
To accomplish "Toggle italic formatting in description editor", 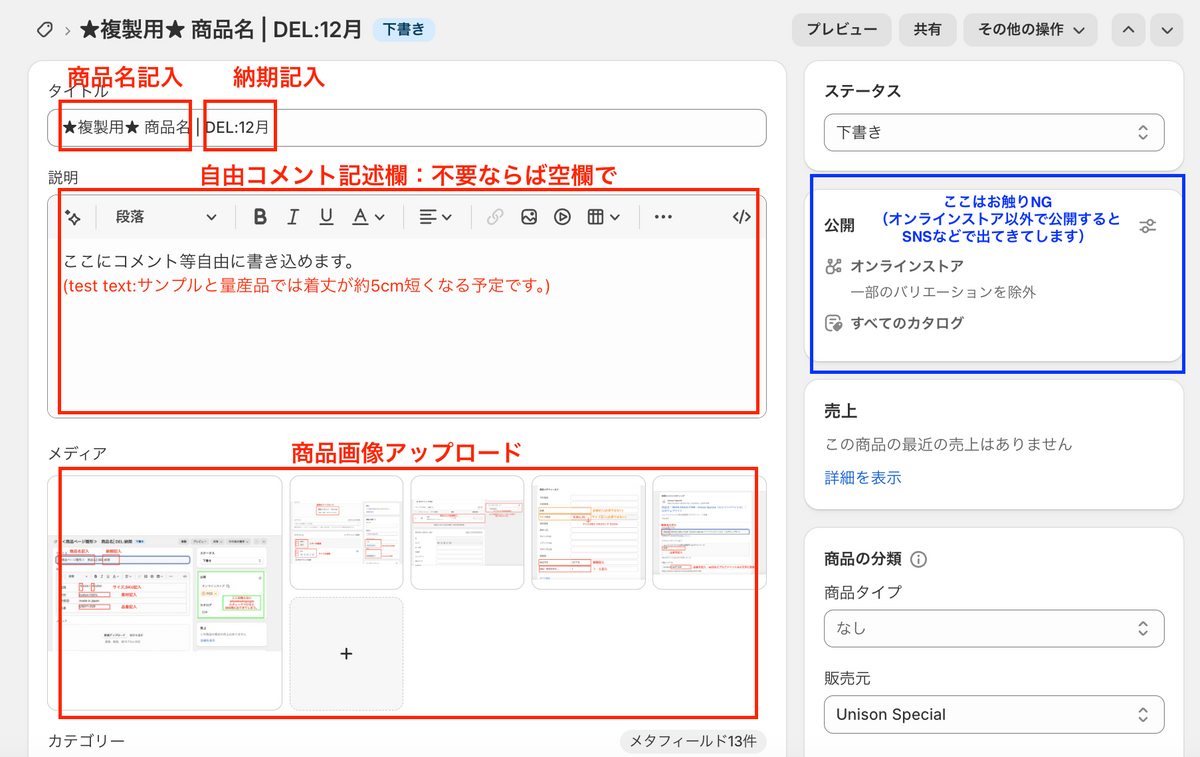I will pos(293,217).
